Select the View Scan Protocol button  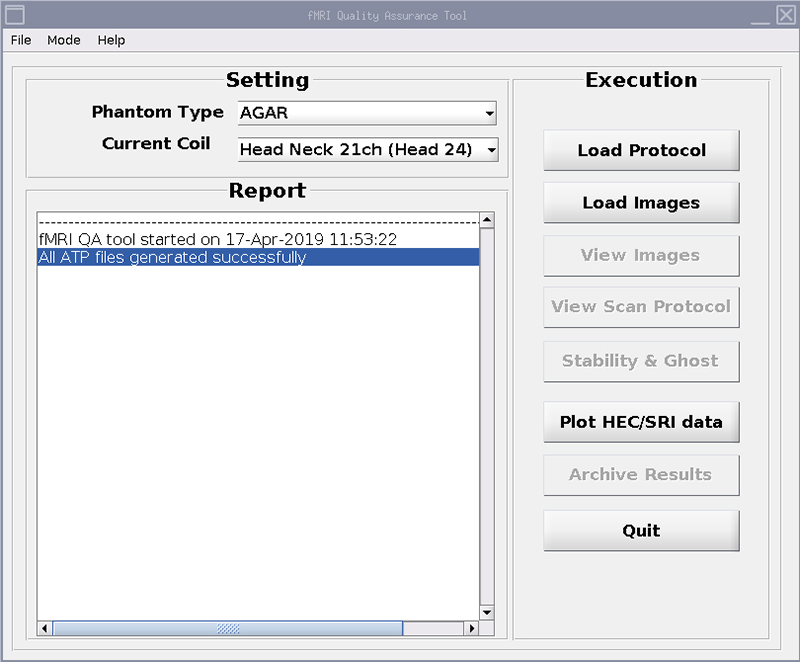click(x=641, y=307)
